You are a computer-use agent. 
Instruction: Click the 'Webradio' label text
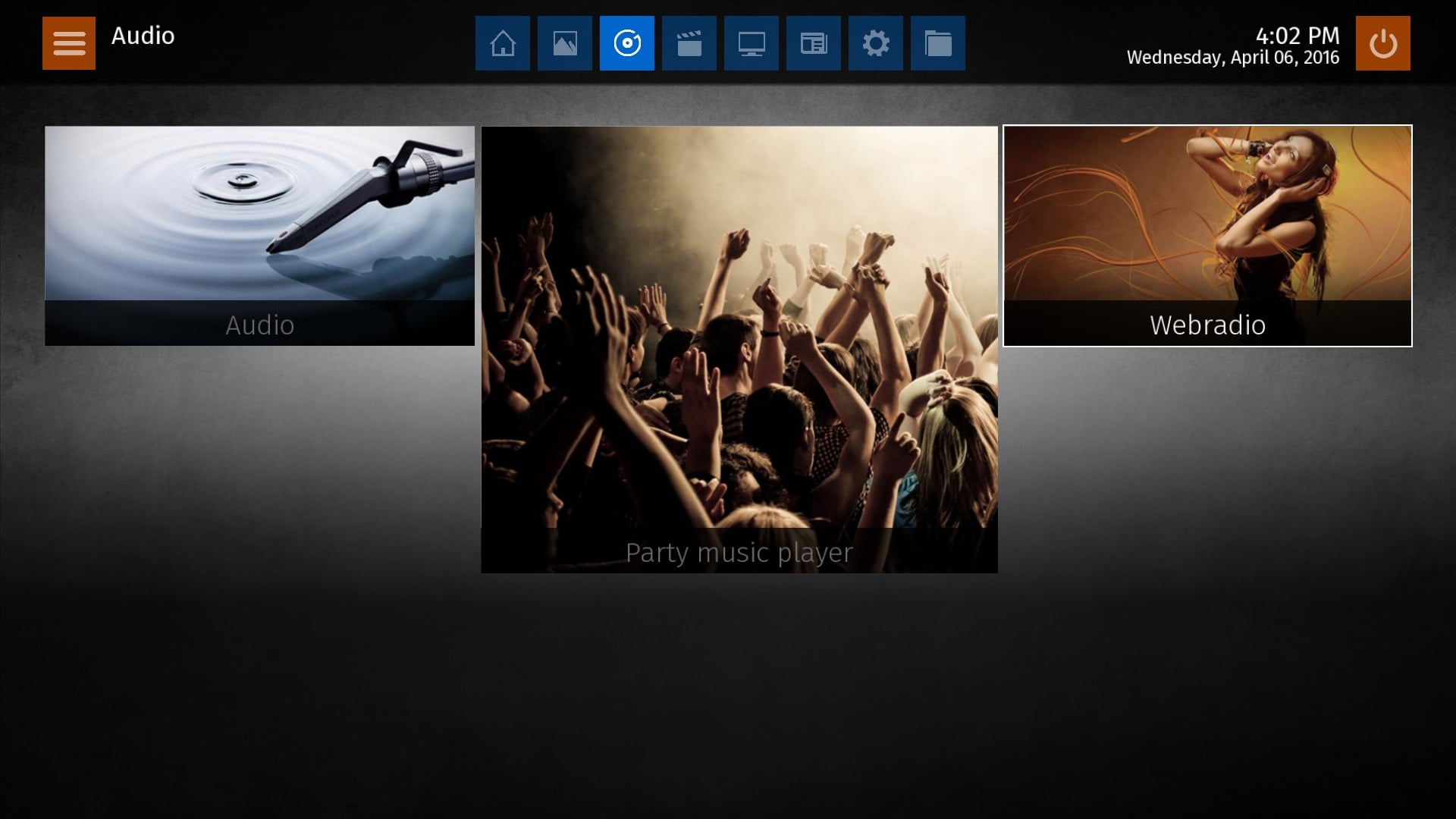pyautogui.click(x=1207, y=325)
